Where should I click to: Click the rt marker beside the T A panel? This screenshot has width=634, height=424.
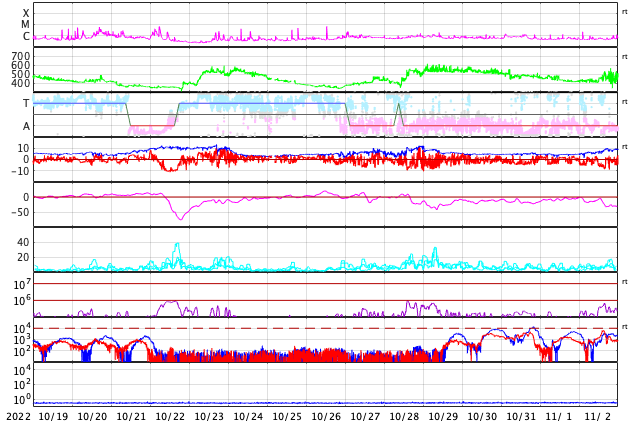point(625,101)
